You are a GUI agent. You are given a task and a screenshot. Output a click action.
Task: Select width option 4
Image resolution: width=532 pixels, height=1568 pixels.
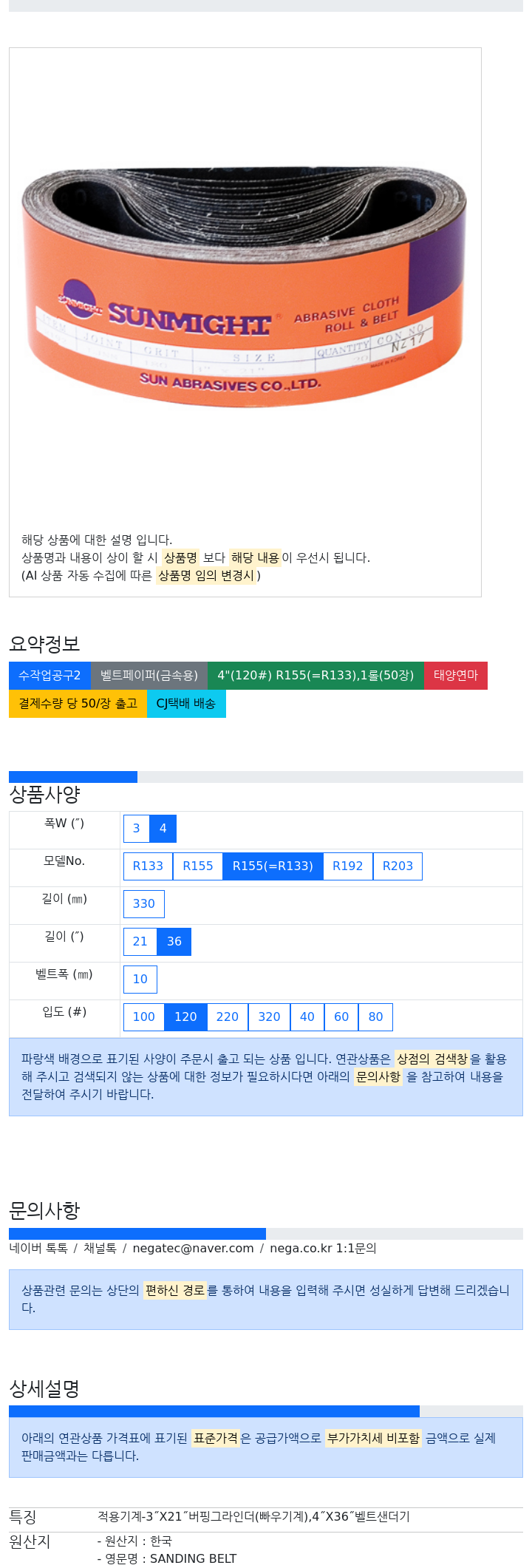coord(163,828)
